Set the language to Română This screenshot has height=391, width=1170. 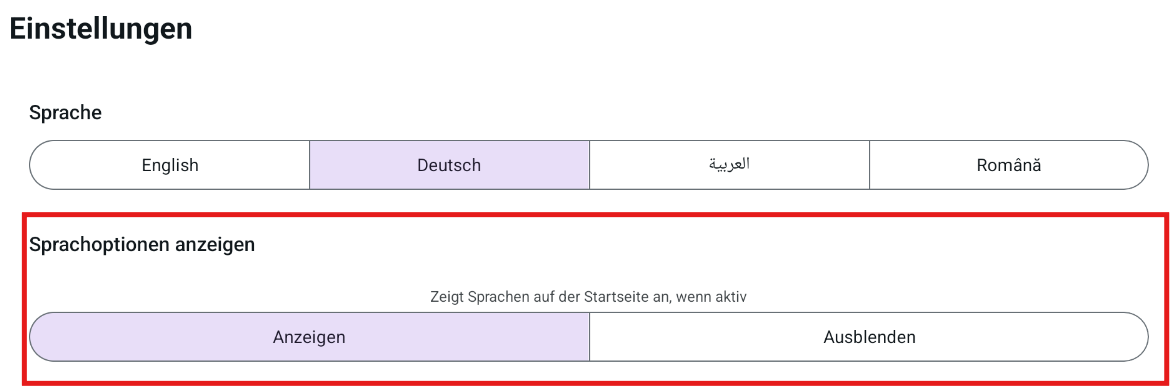[1009, 165]
